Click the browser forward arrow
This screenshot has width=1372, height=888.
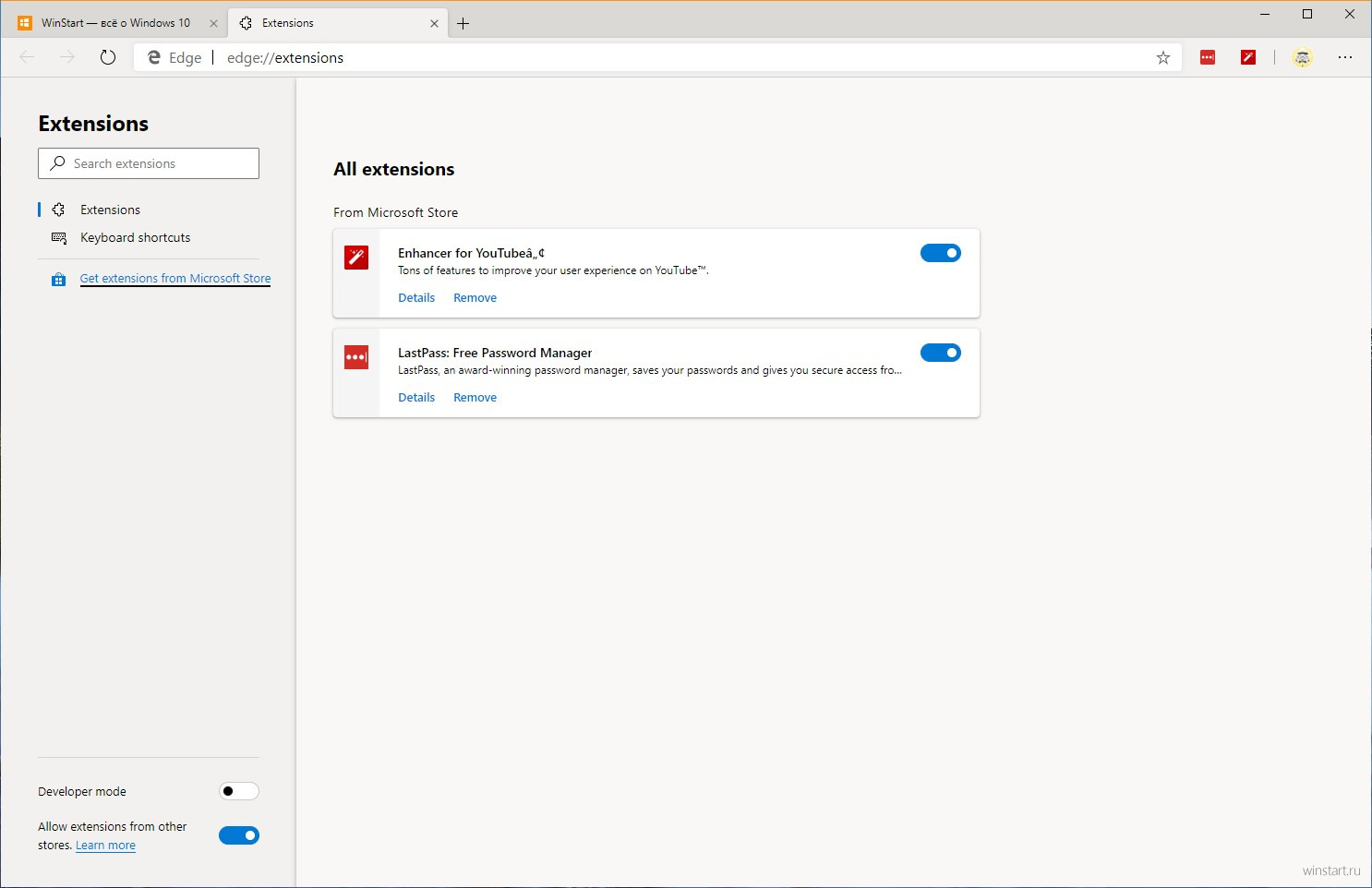(67, 57)
